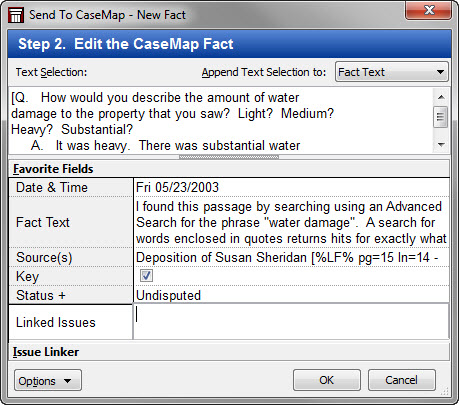This screenshot has height=405, width=459.
Task: Edit the Date & Time value field
Action: (291, 187)
